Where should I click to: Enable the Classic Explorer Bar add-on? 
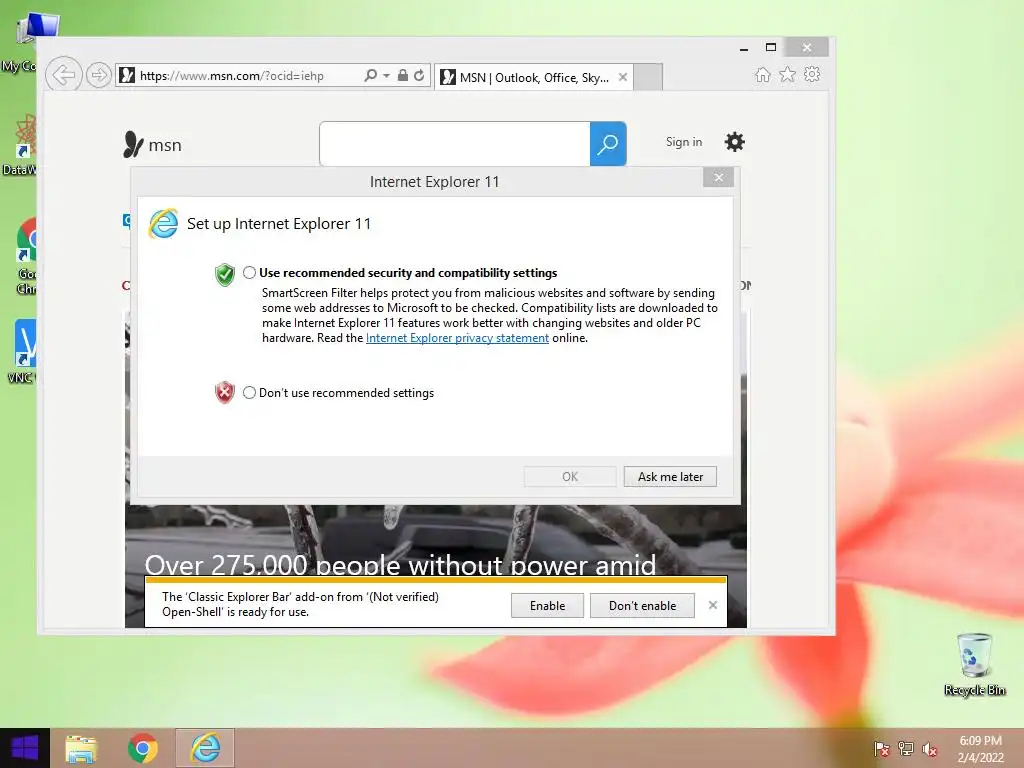click(547, 605)
